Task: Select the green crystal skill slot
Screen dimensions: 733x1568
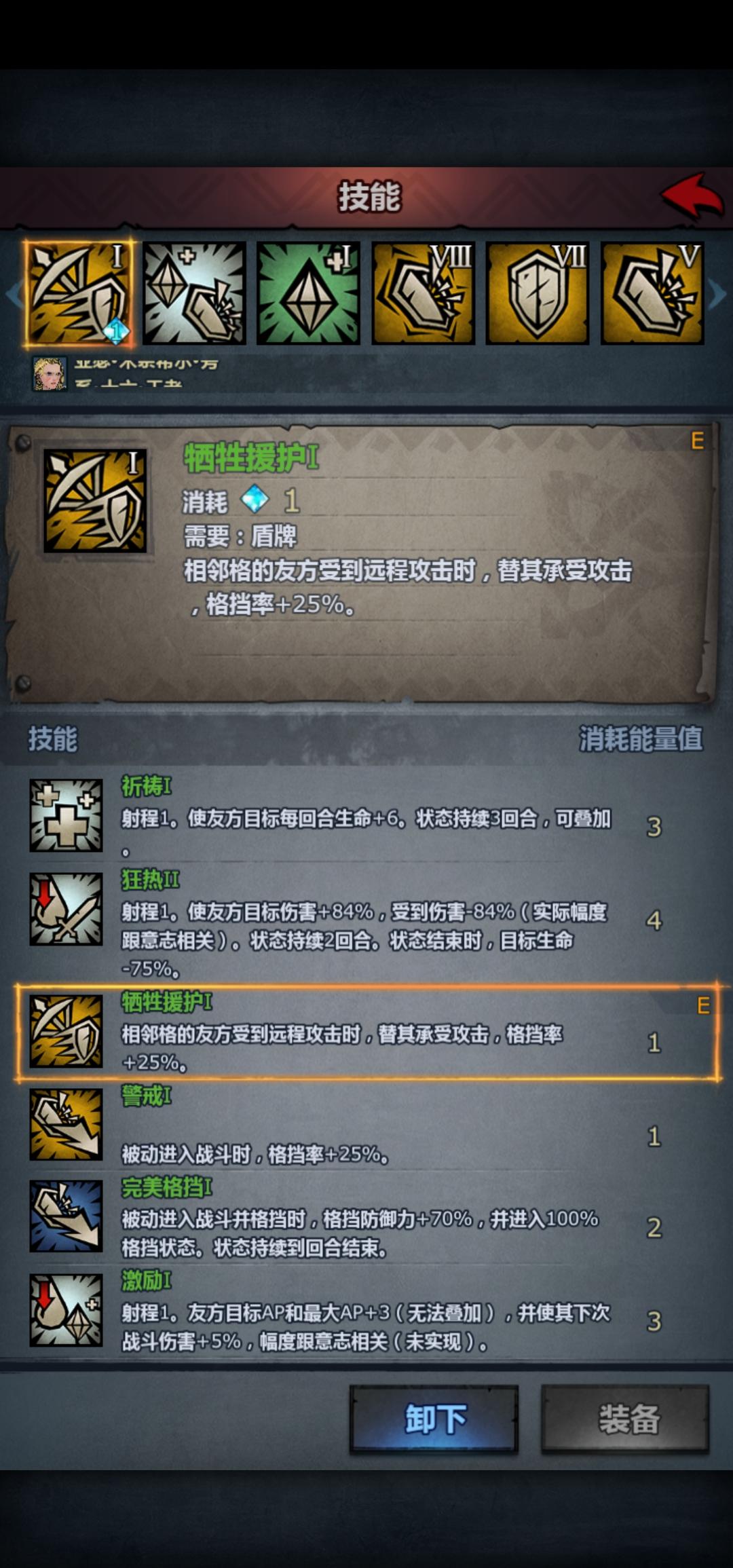Action: click(308, 293)
